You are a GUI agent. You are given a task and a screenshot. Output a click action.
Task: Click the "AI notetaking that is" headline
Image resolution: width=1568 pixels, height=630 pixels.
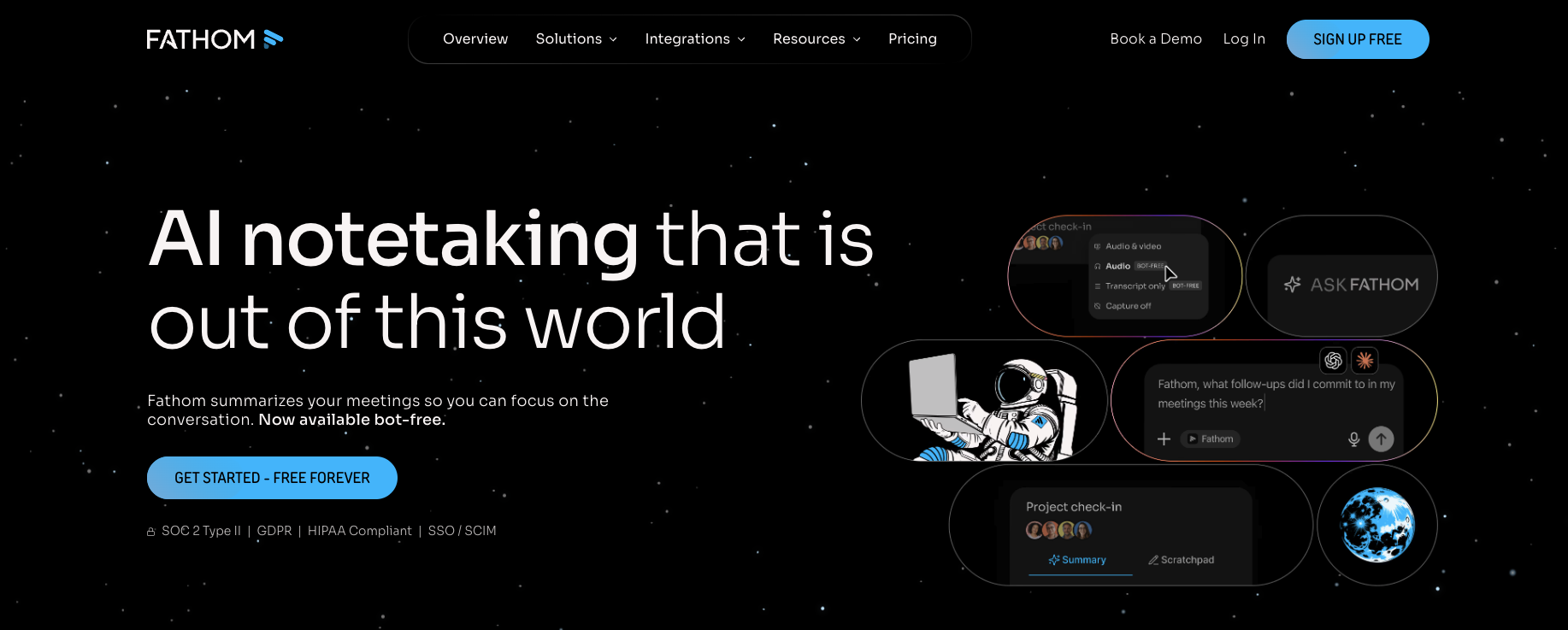click(511, 240)
